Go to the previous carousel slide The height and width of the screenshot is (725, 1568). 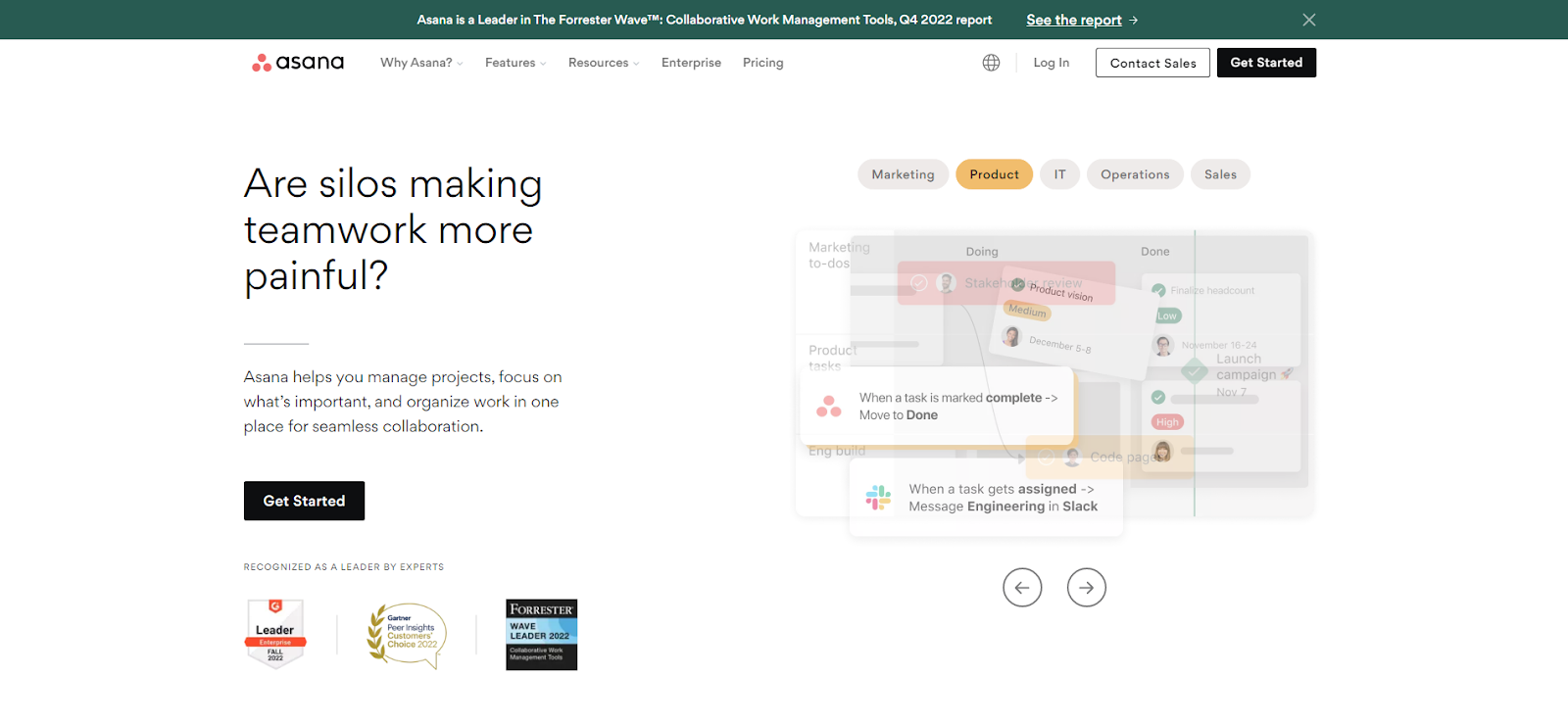[1022, 588]
